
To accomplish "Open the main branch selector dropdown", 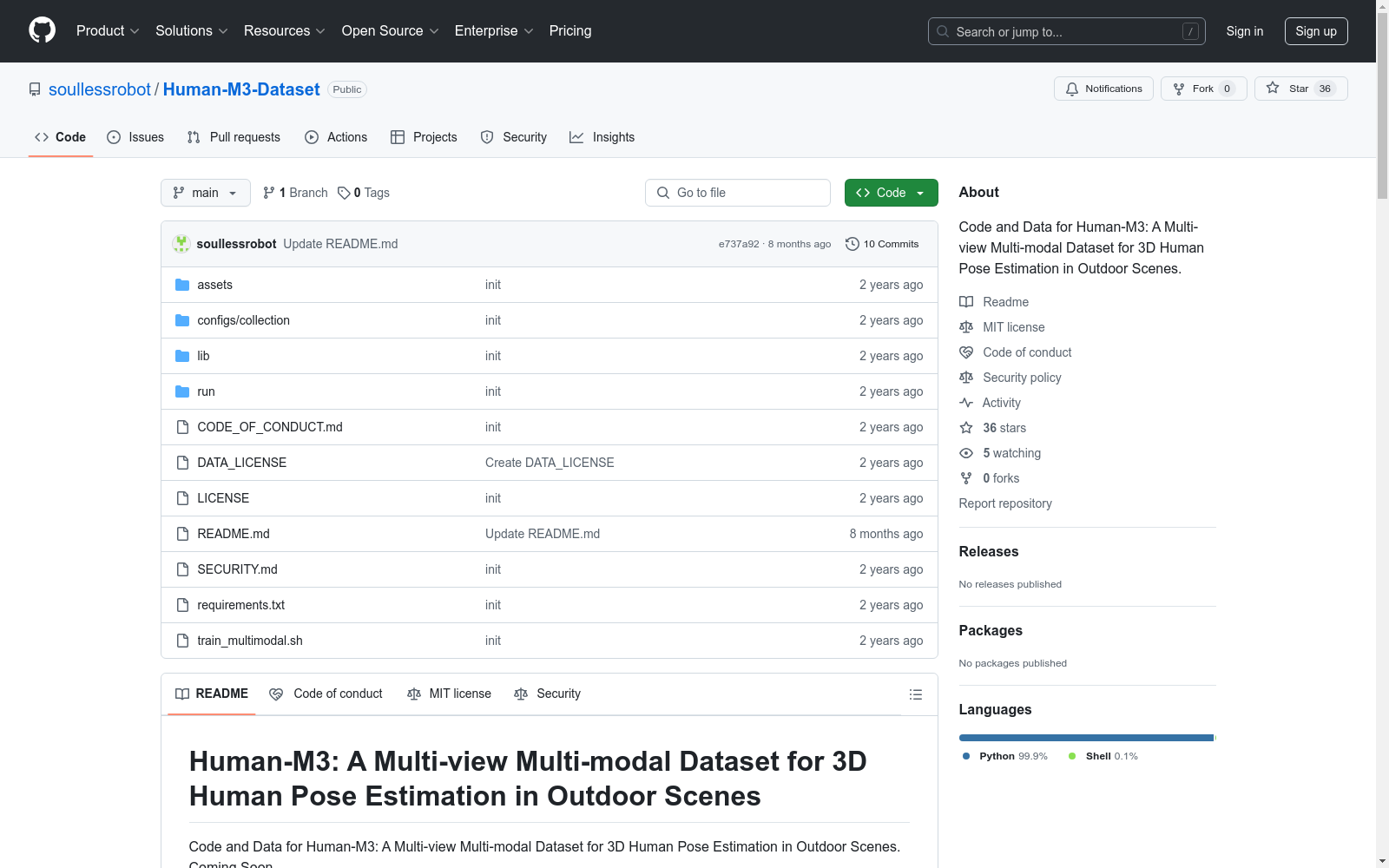I will [206, 193].
